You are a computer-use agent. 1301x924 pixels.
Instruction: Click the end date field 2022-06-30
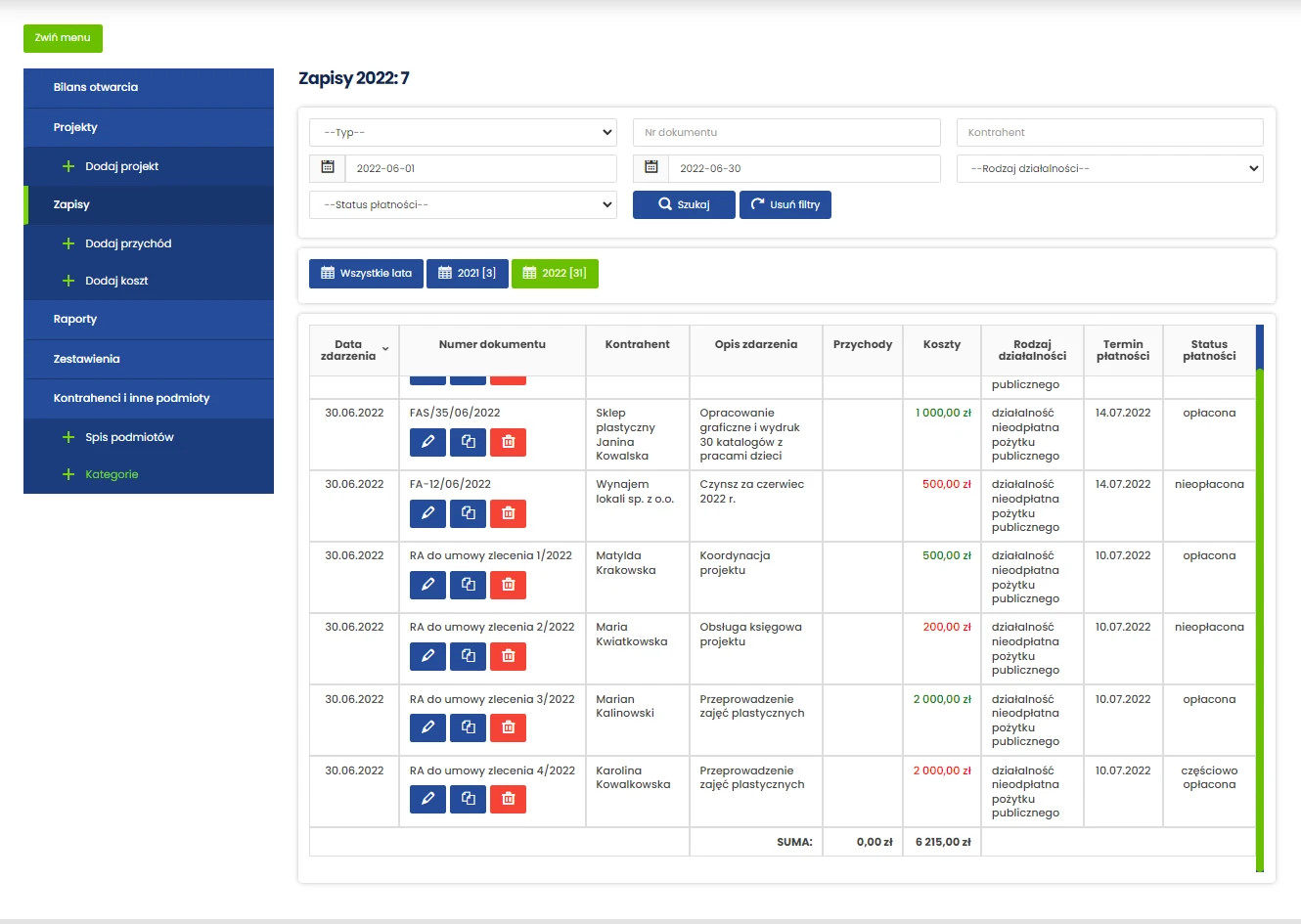(804, 168)
